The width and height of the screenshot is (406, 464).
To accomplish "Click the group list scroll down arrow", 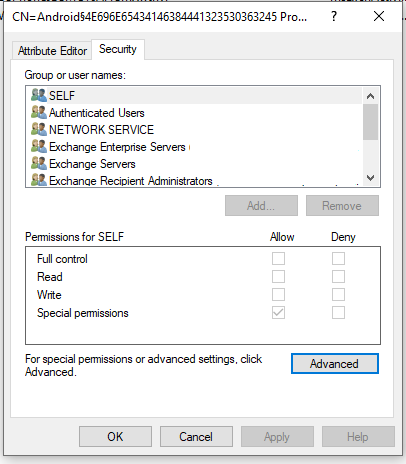I will (370, 178).
